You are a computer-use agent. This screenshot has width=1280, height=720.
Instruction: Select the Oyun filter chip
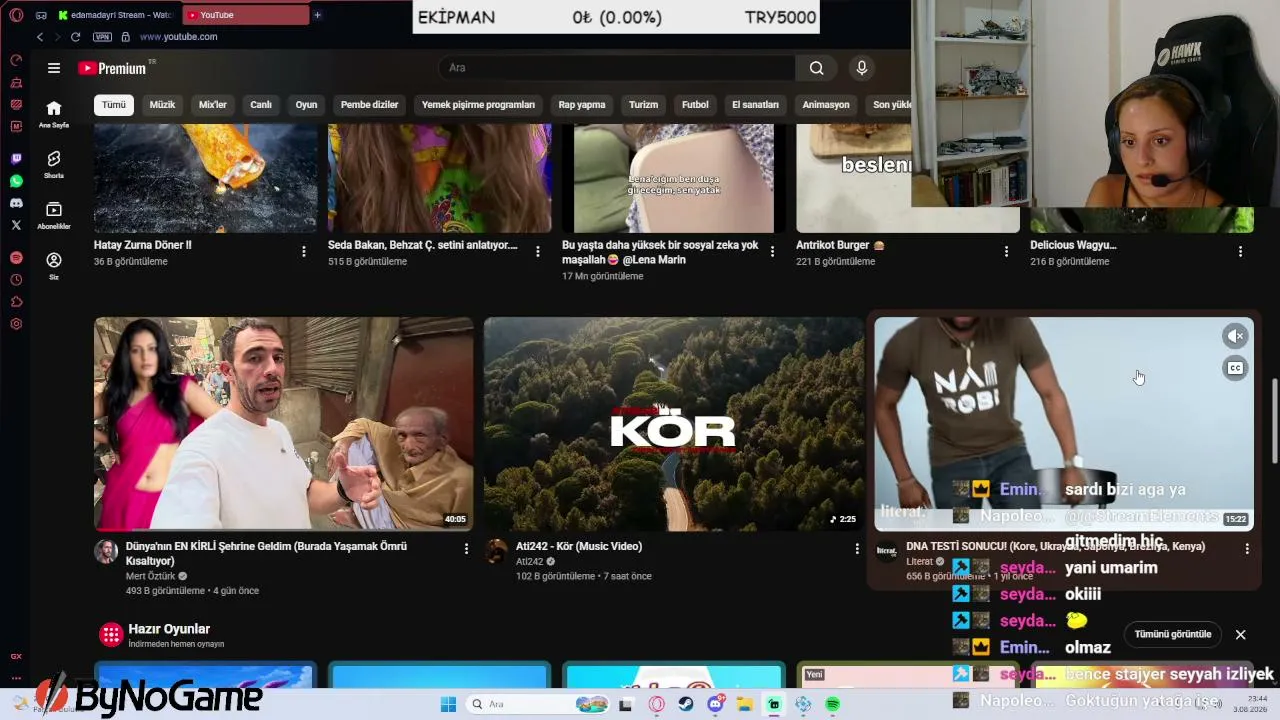coord(306,105)
